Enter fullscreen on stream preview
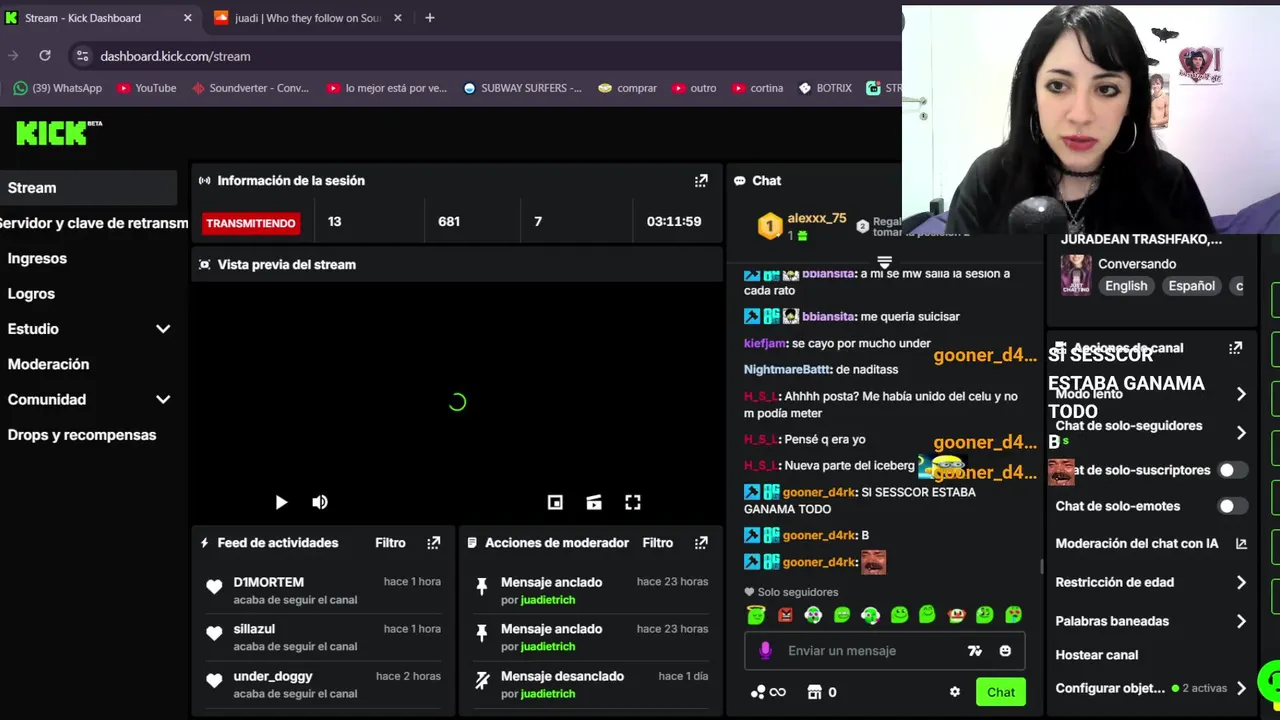 [x=633, y=502]
